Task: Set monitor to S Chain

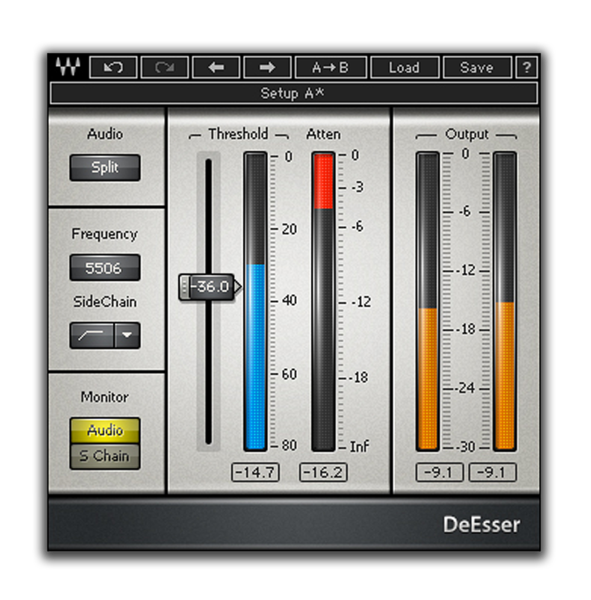Action: point(105,456)
